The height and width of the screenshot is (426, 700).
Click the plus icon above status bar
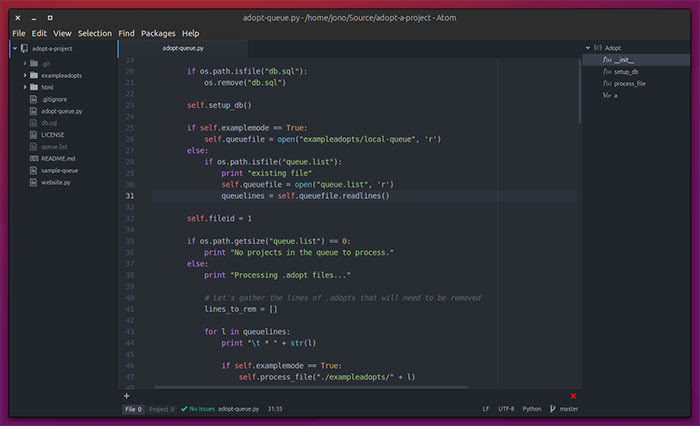127,396
